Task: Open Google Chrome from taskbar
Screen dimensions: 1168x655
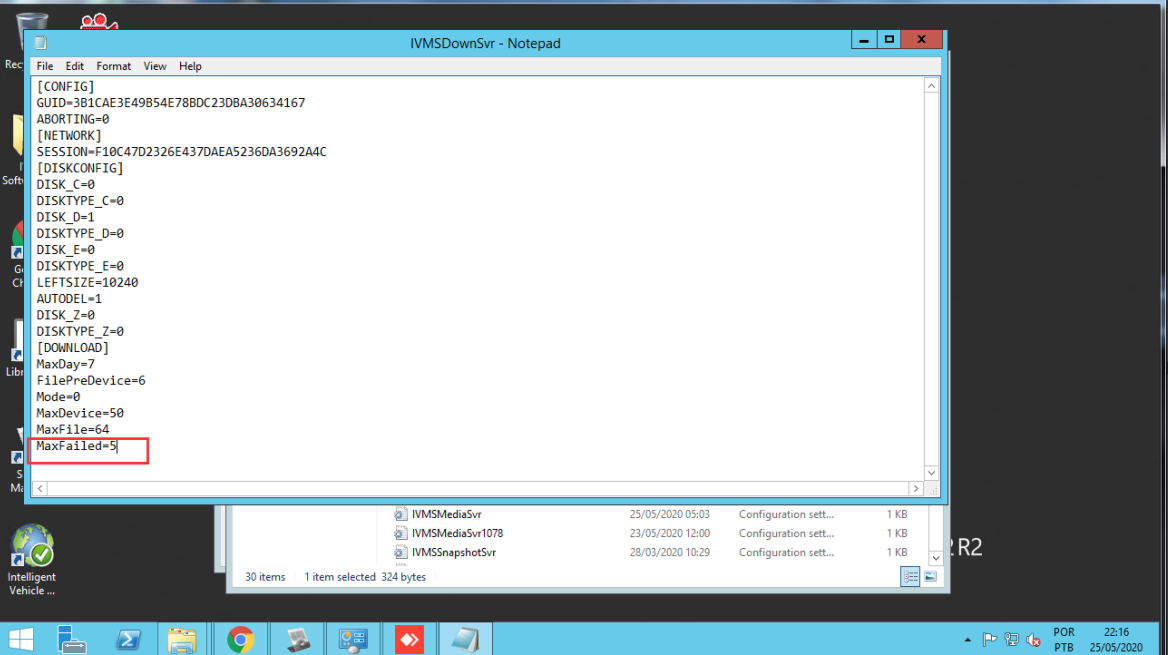Action: tap(240, 639)
